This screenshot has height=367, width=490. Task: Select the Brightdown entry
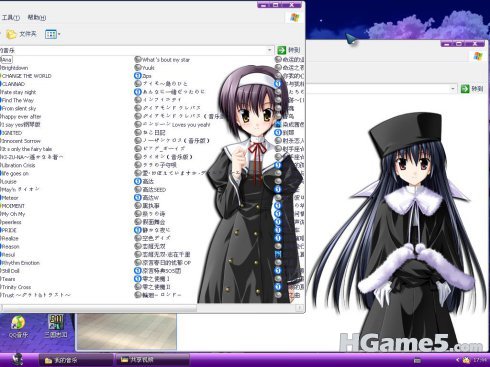click(15, 68)
